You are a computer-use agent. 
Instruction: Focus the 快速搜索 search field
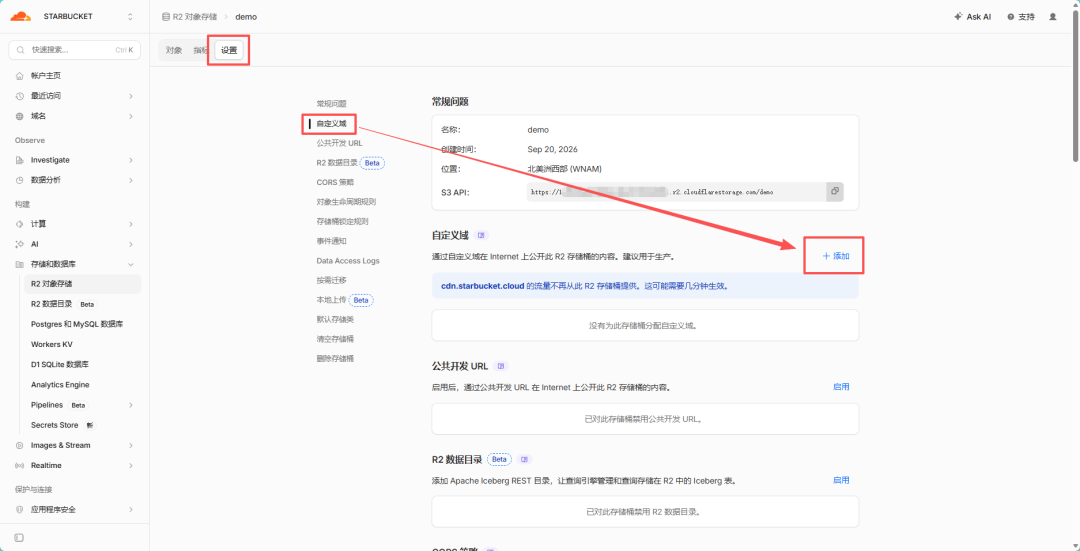click(74, 50)
